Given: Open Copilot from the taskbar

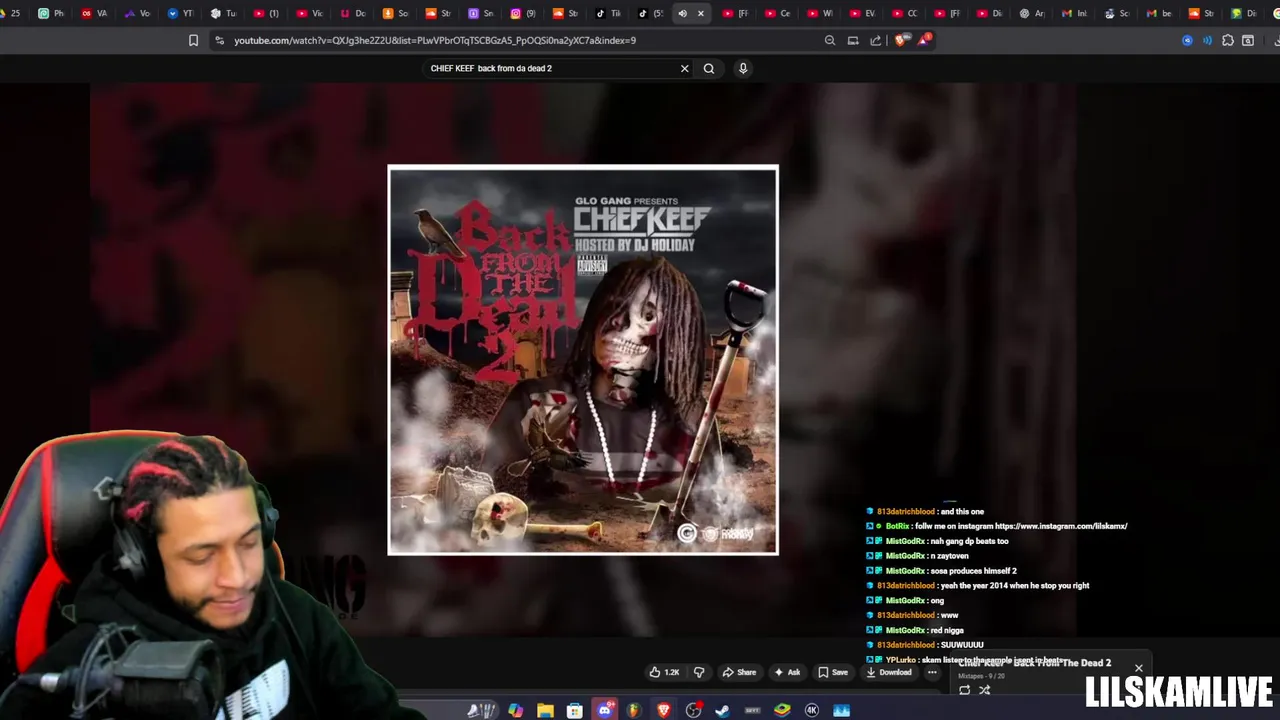Looking at the screenshot, I should point(515,710).
